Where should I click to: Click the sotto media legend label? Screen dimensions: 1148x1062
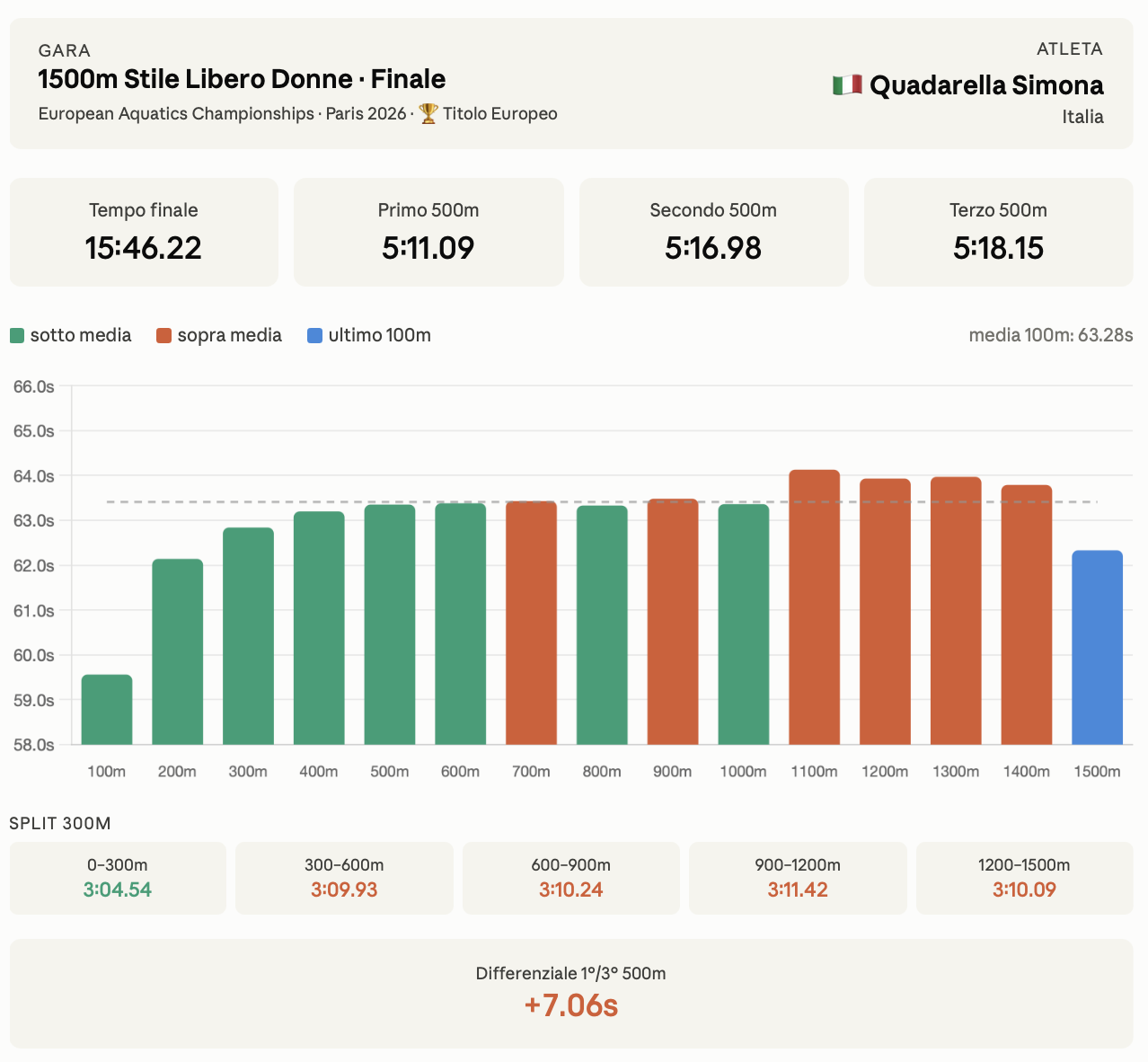pos(81,335)
